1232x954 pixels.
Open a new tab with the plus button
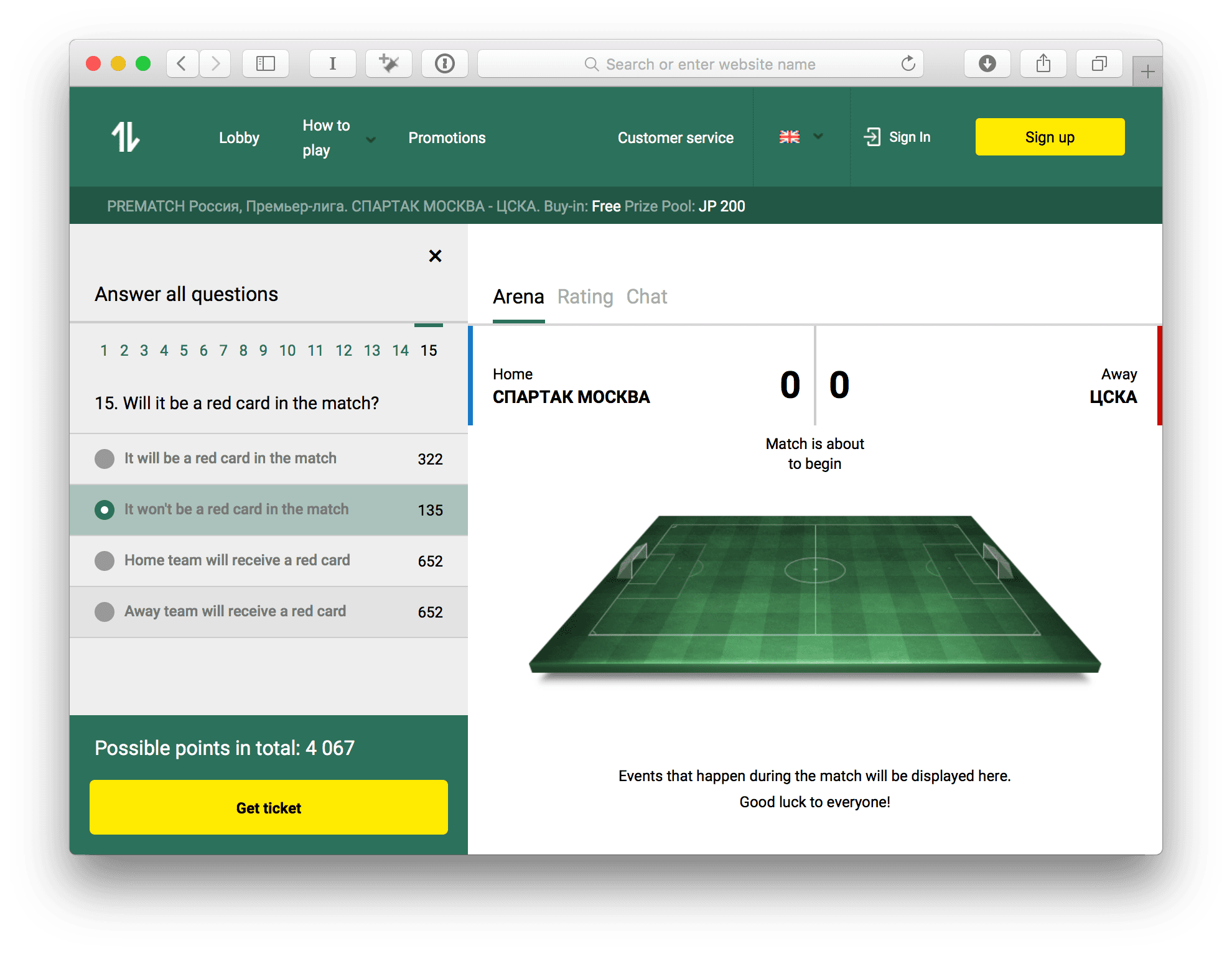click(1148, 72)
